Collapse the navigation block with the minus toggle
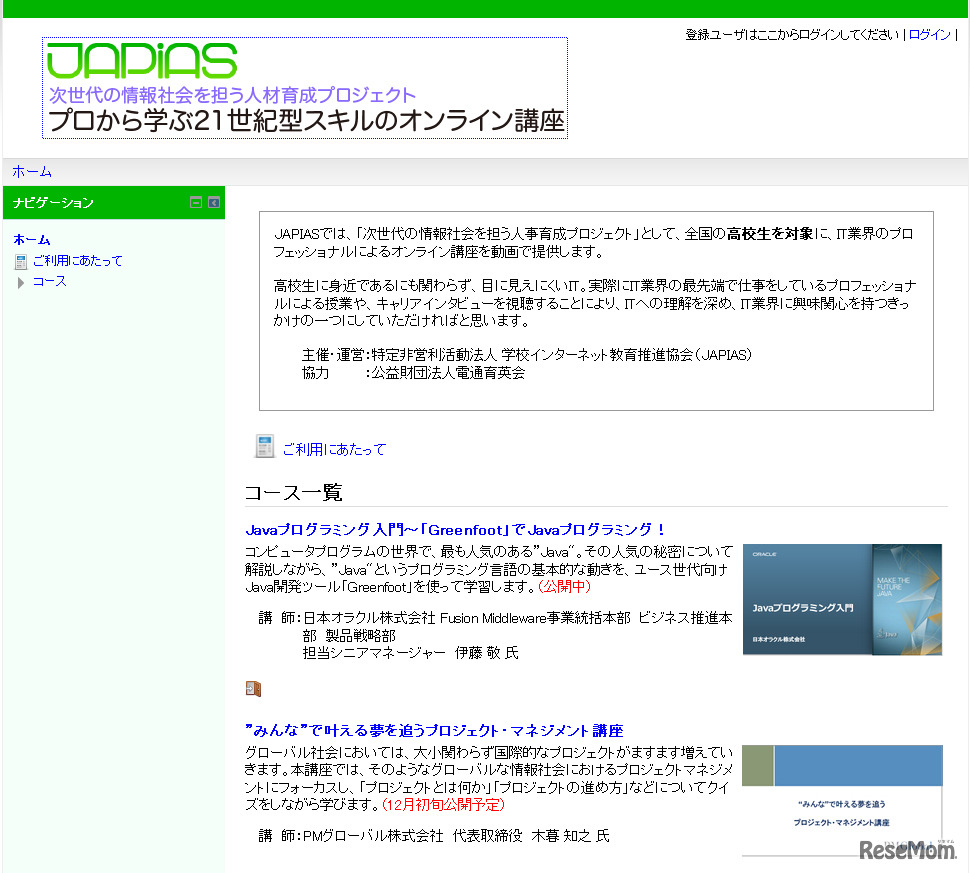The height and width of the screenshot is (873, 970). tap(195, 202)
